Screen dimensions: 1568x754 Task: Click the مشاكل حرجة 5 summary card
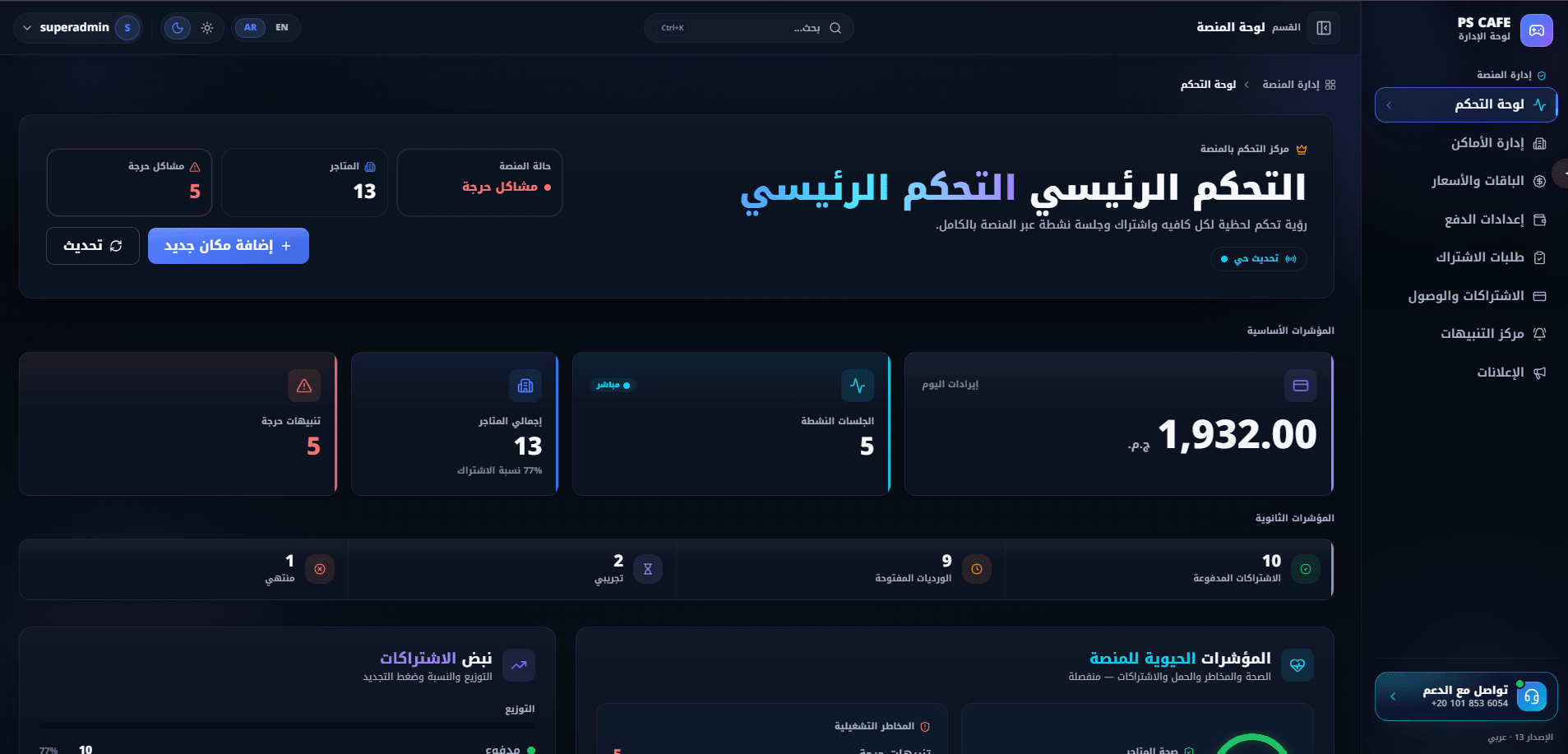pyautogui.click(x=130, y=183)
